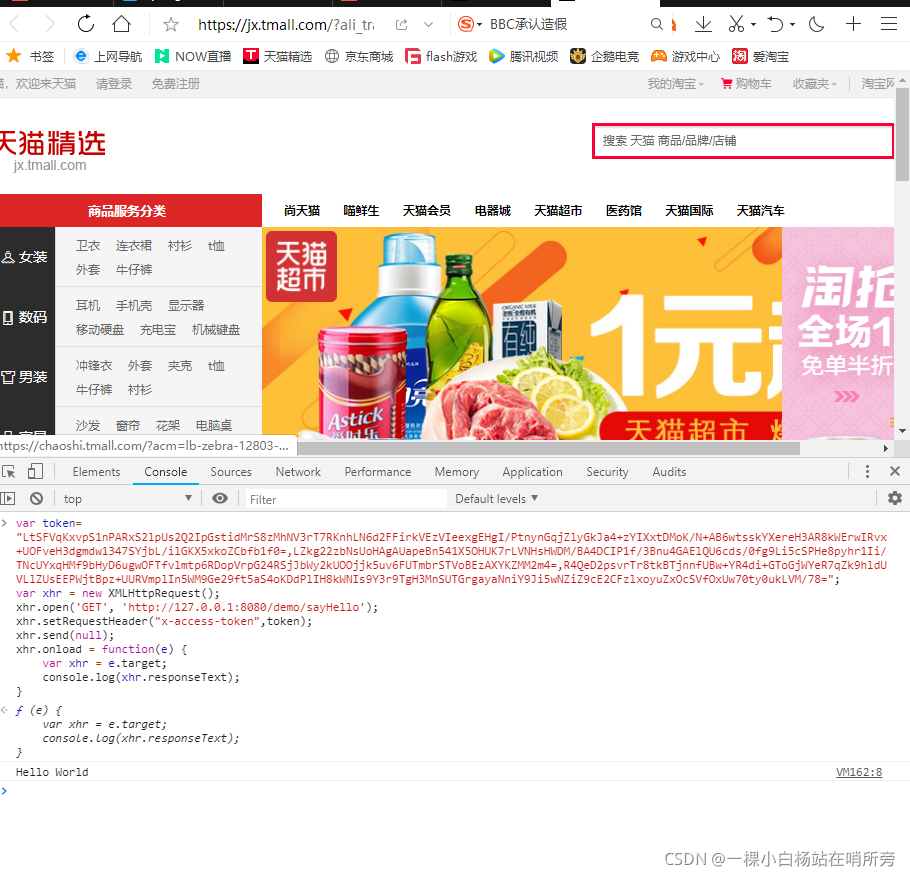Viewport: 910px width, 876px height.
Task: Open the downloads icon
Action: click(703, 24)
